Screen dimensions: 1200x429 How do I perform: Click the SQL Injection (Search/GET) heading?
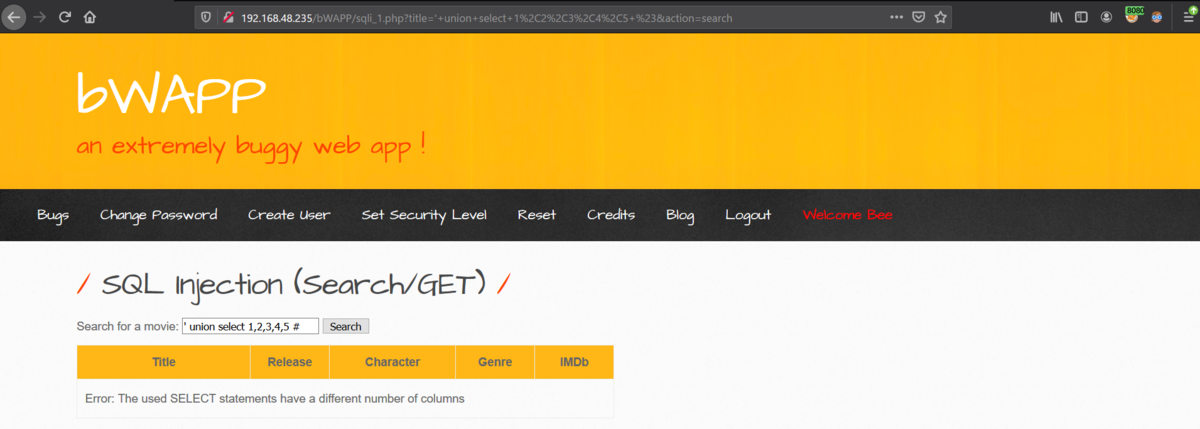294,284
